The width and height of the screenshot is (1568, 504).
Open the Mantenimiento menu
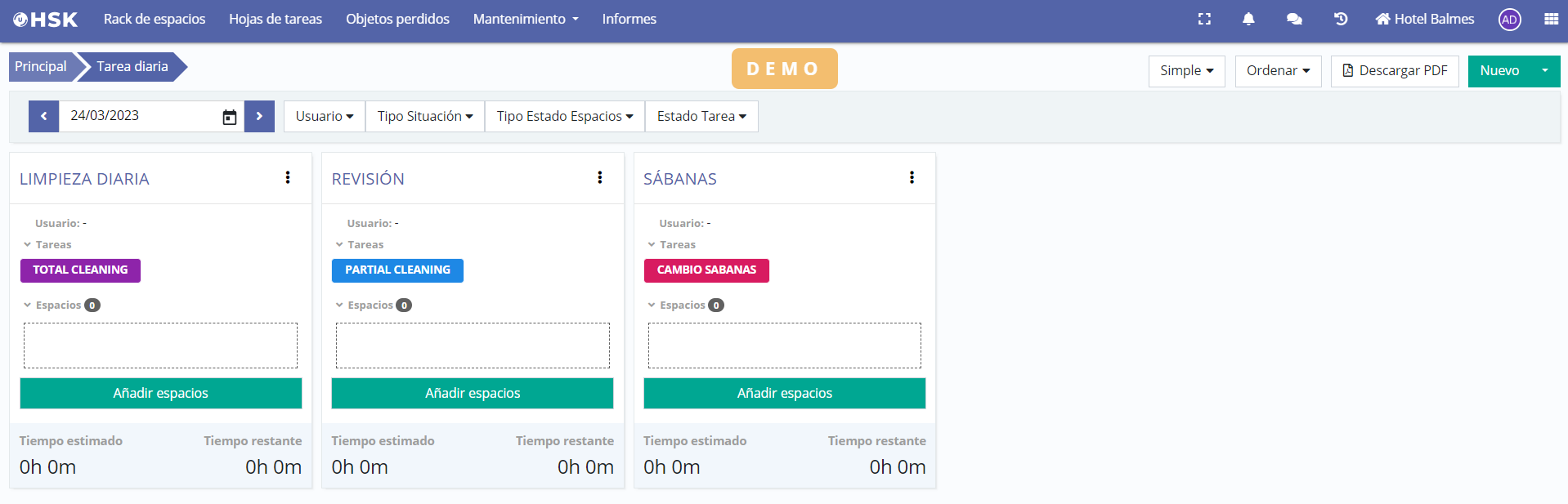click(525, 19)
